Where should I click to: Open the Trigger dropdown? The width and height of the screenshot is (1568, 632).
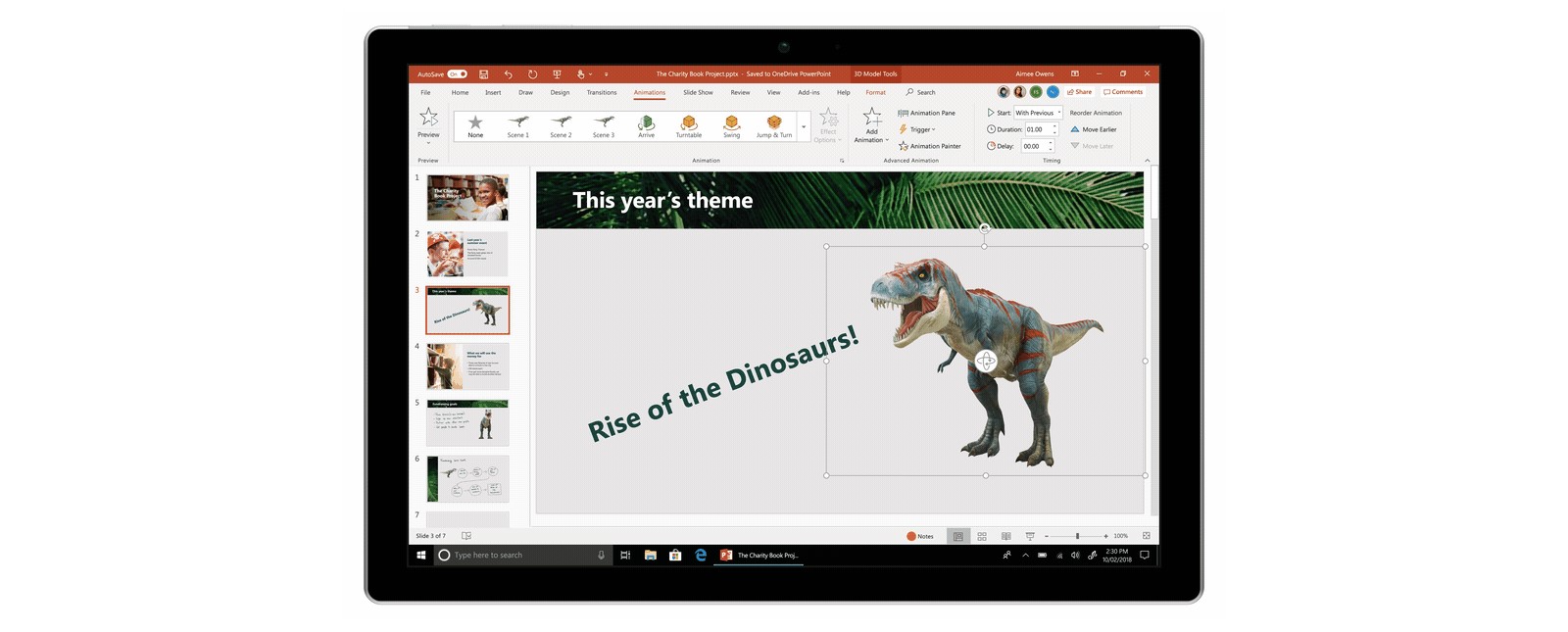point(917,129)
